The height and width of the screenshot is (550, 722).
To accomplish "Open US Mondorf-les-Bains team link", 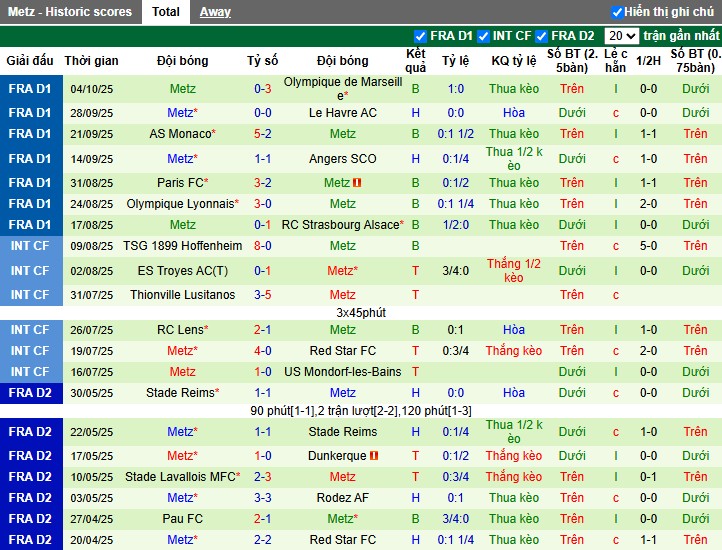I will [343, 372].
